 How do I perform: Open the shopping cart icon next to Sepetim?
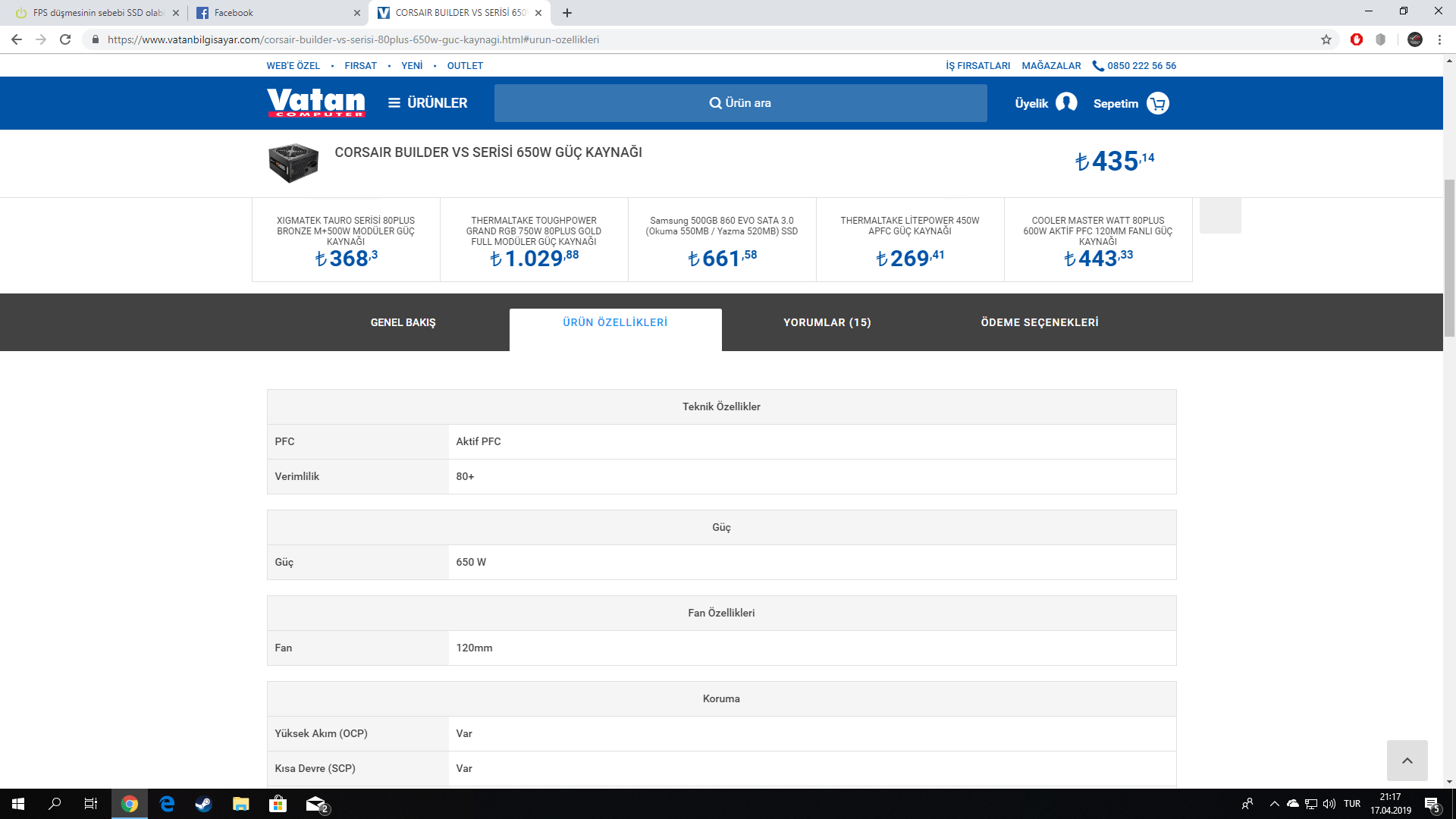pyautogui.click(x=1157, y=103)
